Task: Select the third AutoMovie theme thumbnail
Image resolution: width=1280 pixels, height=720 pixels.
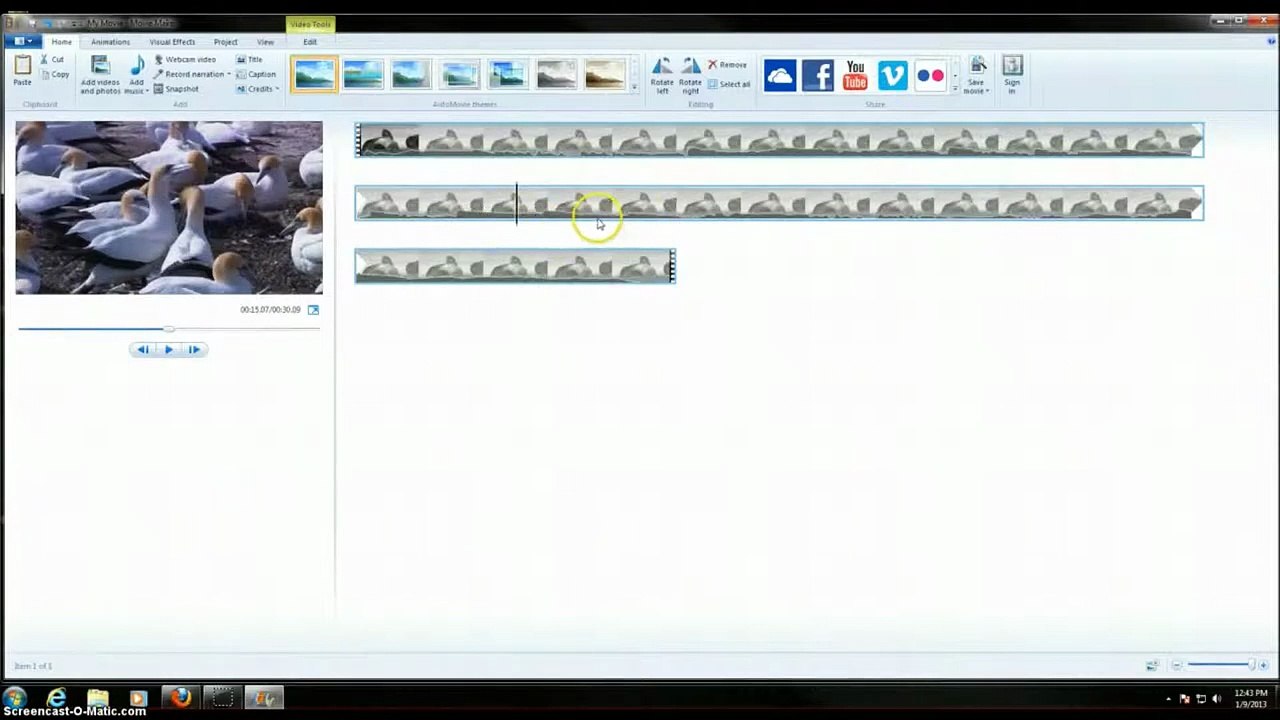Action: click(x=411, y=74)
